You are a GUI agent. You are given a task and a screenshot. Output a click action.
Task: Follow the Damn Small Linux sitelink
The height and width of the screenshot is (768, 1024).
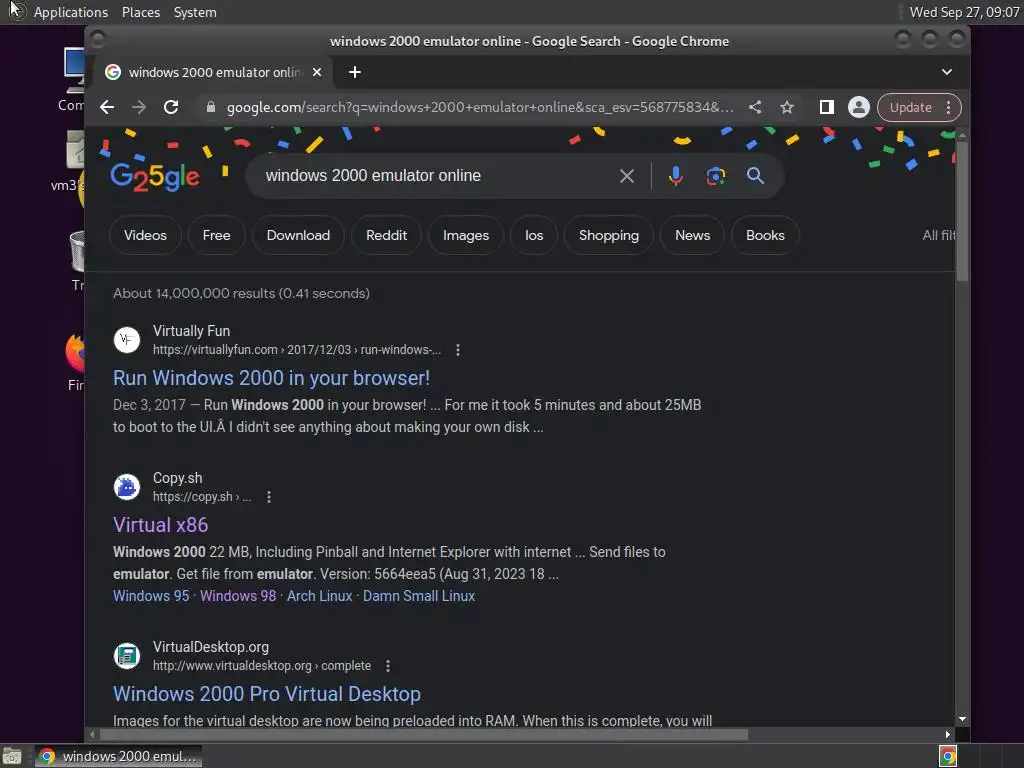click(x=419, y=596)
